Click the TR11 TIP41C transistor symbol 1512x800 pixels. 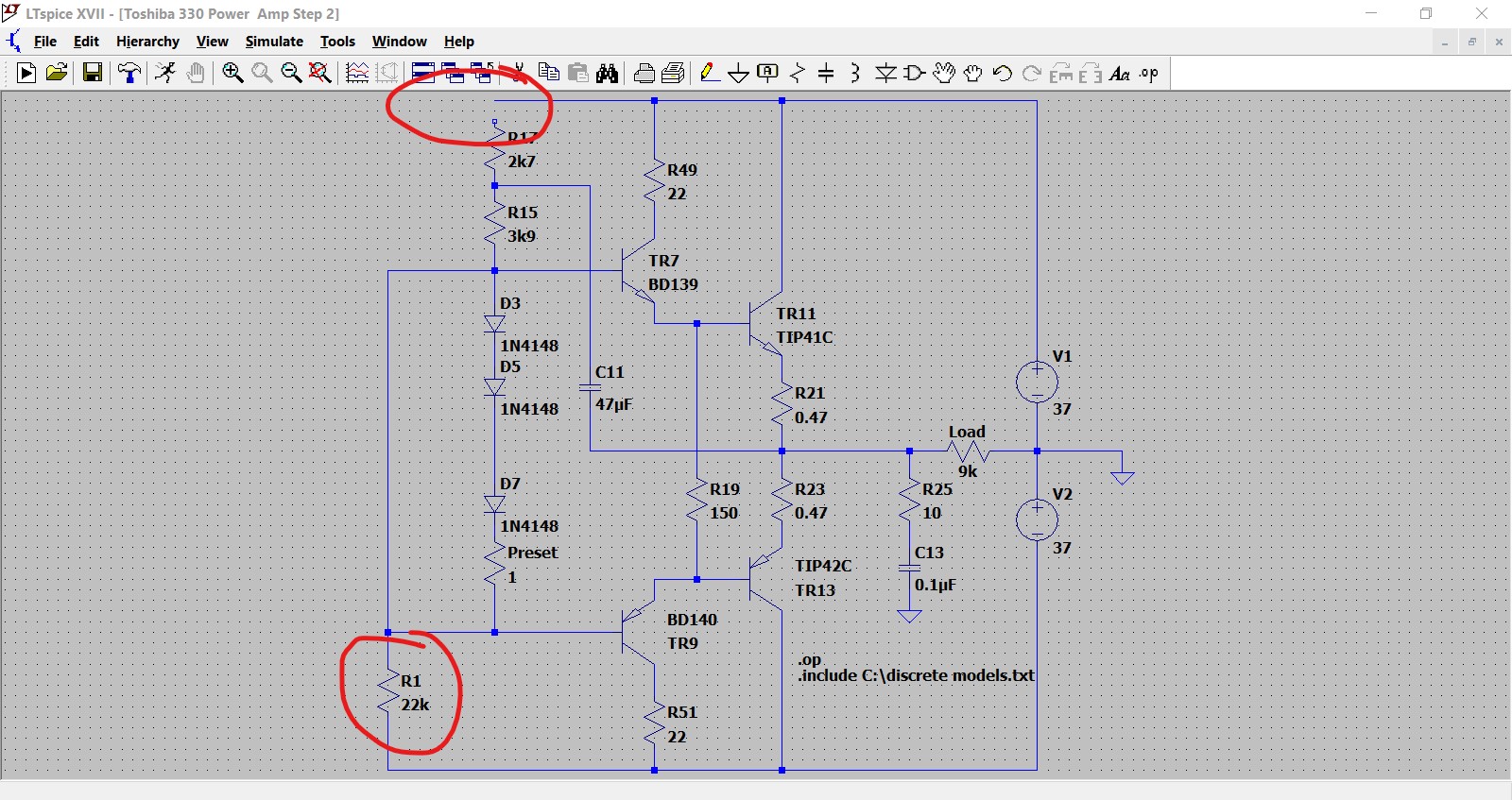[765, 323]
